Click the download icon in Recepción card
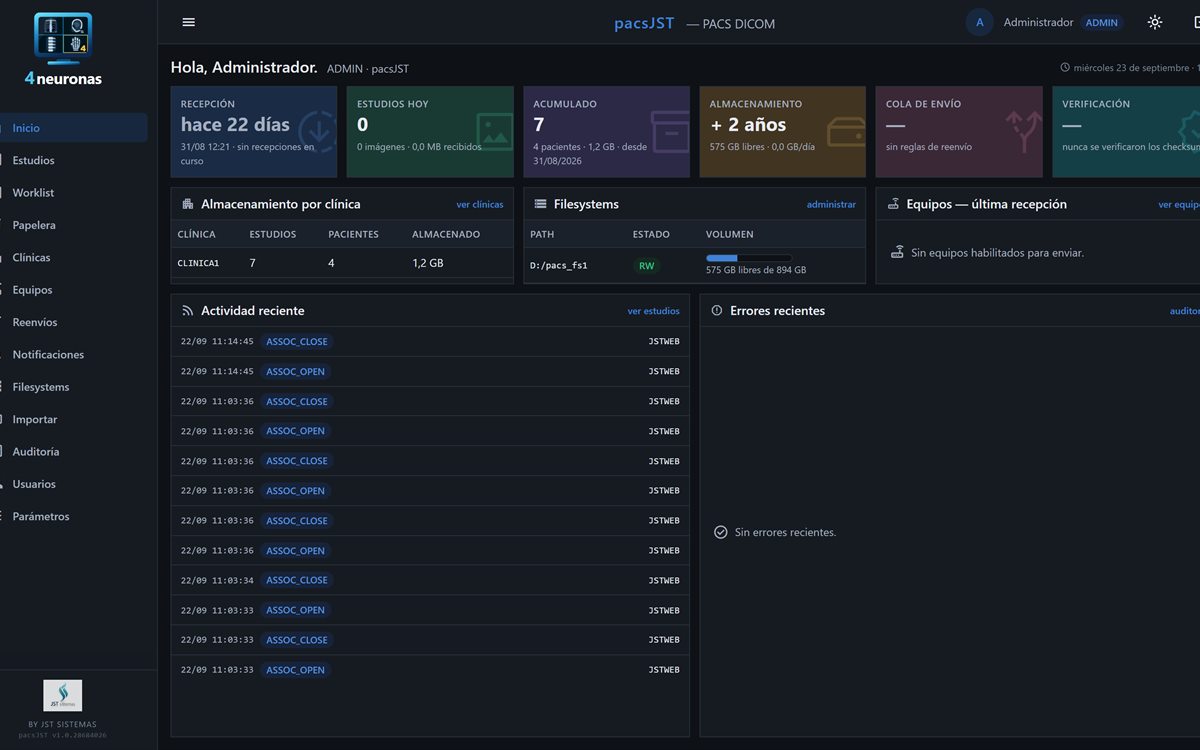 [x=319, y=130]
